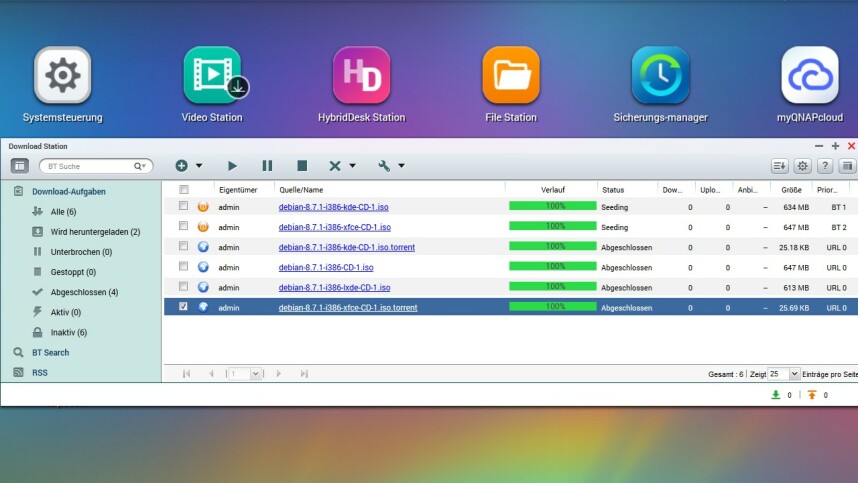Filter by Unterbrochen (0)

[x=82, y=252]
